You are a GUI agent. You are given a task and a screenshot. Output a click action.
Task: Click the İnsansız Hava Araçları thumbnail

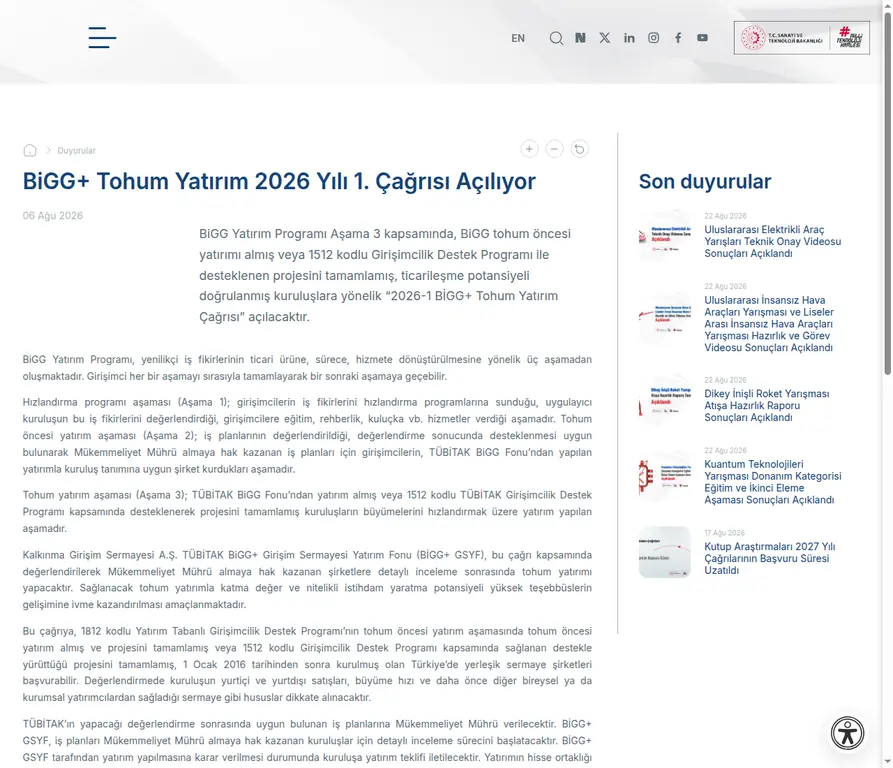(665, 319)
